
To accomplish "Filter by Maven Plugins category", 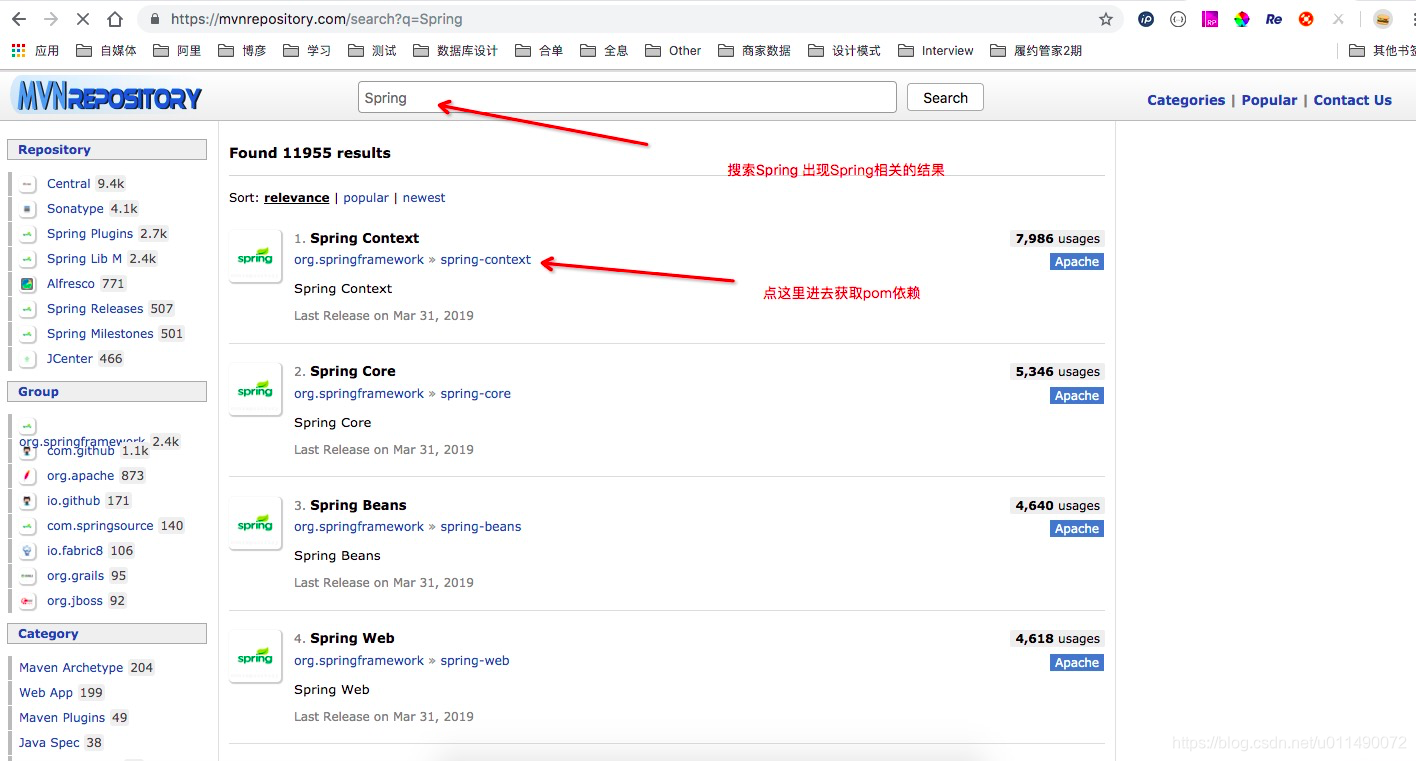I will pyautogui.click(x=62, y=718).
